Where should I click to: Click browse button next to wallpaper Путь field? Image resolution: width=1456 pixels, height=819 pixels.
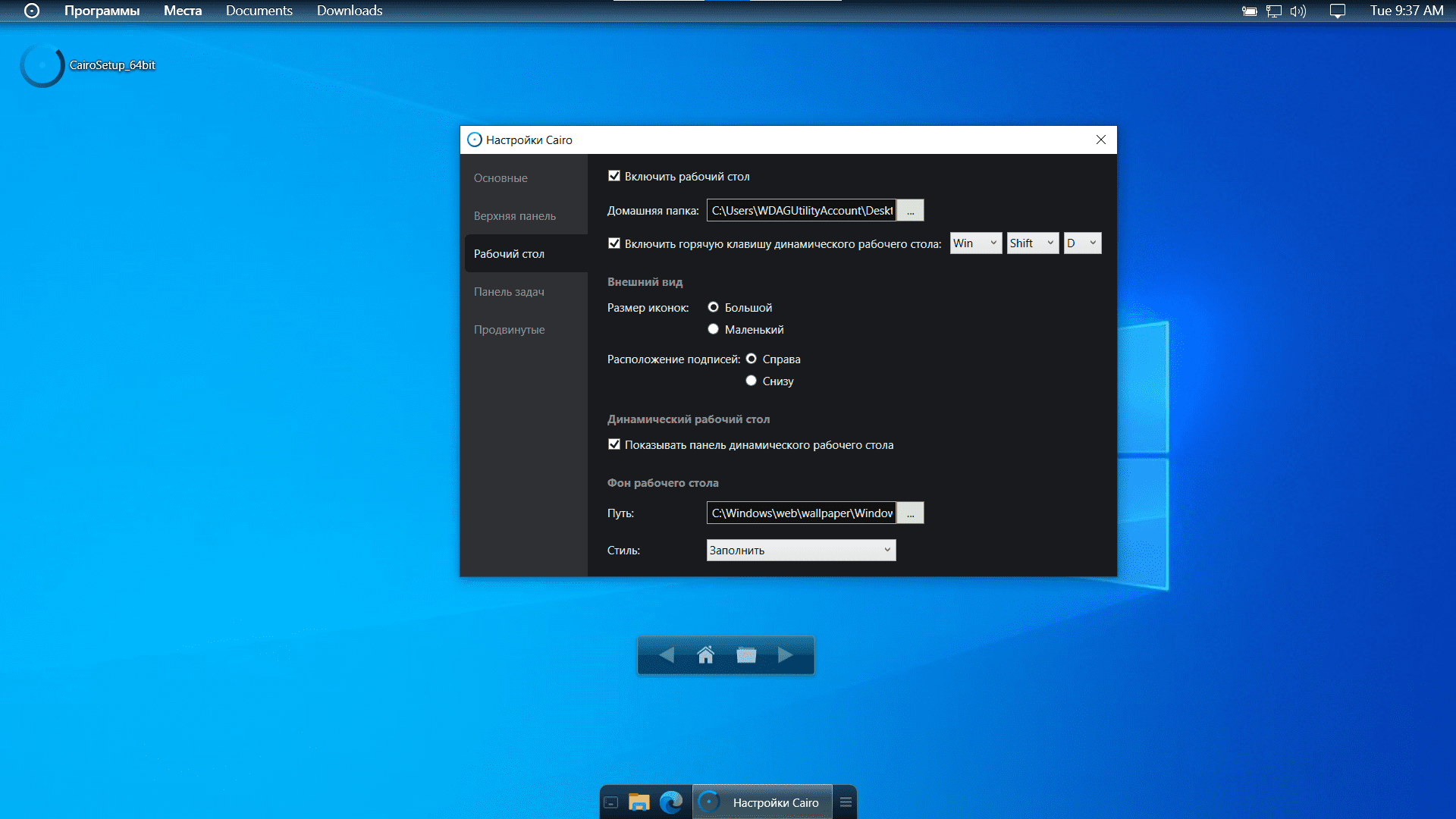tap(910, 513)
